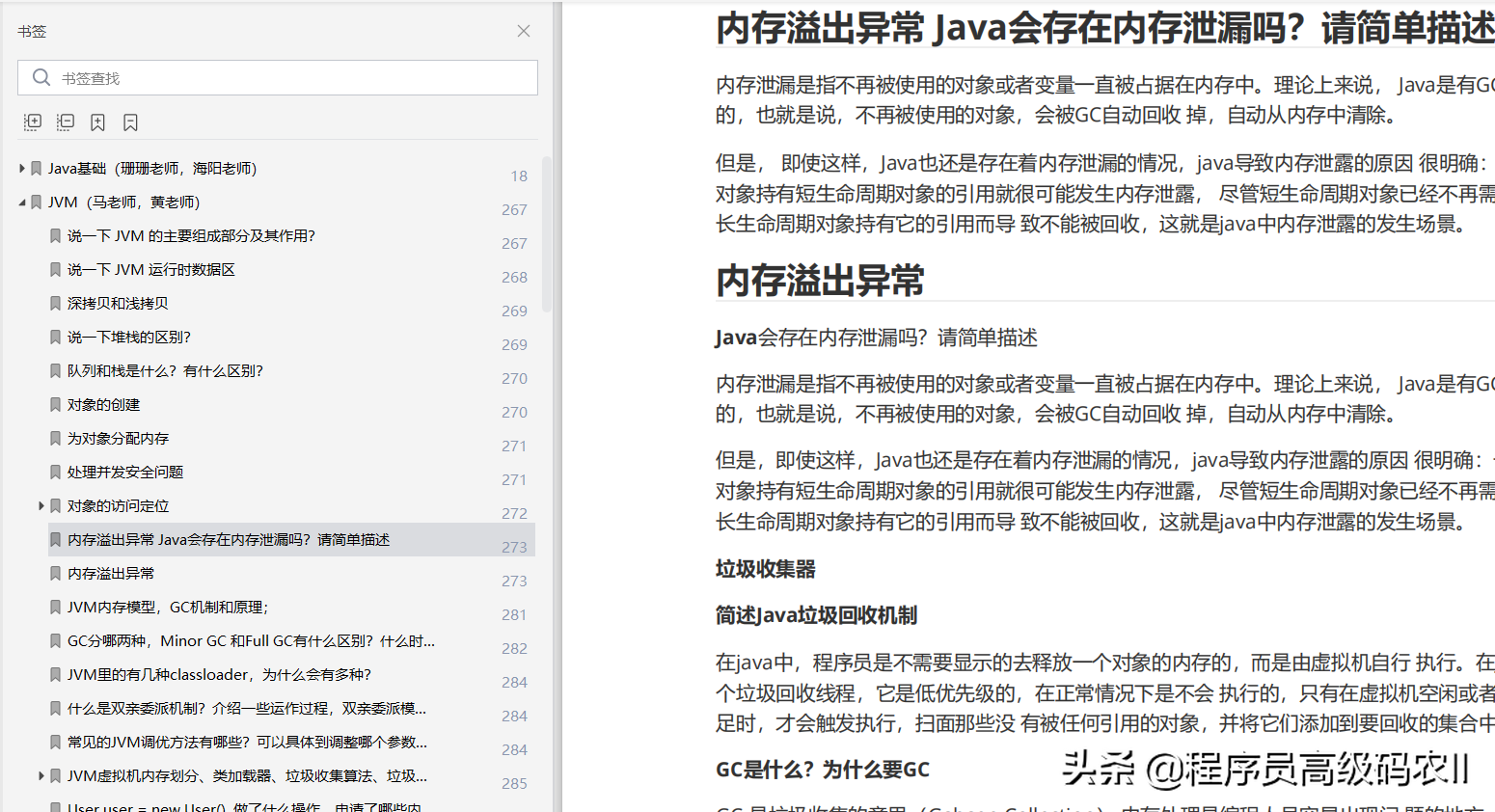The width and height of the screenshot is (1495, 812).
Task: Expand the 对象的访问定位 bookmark arrow
Action: (41, 505)
